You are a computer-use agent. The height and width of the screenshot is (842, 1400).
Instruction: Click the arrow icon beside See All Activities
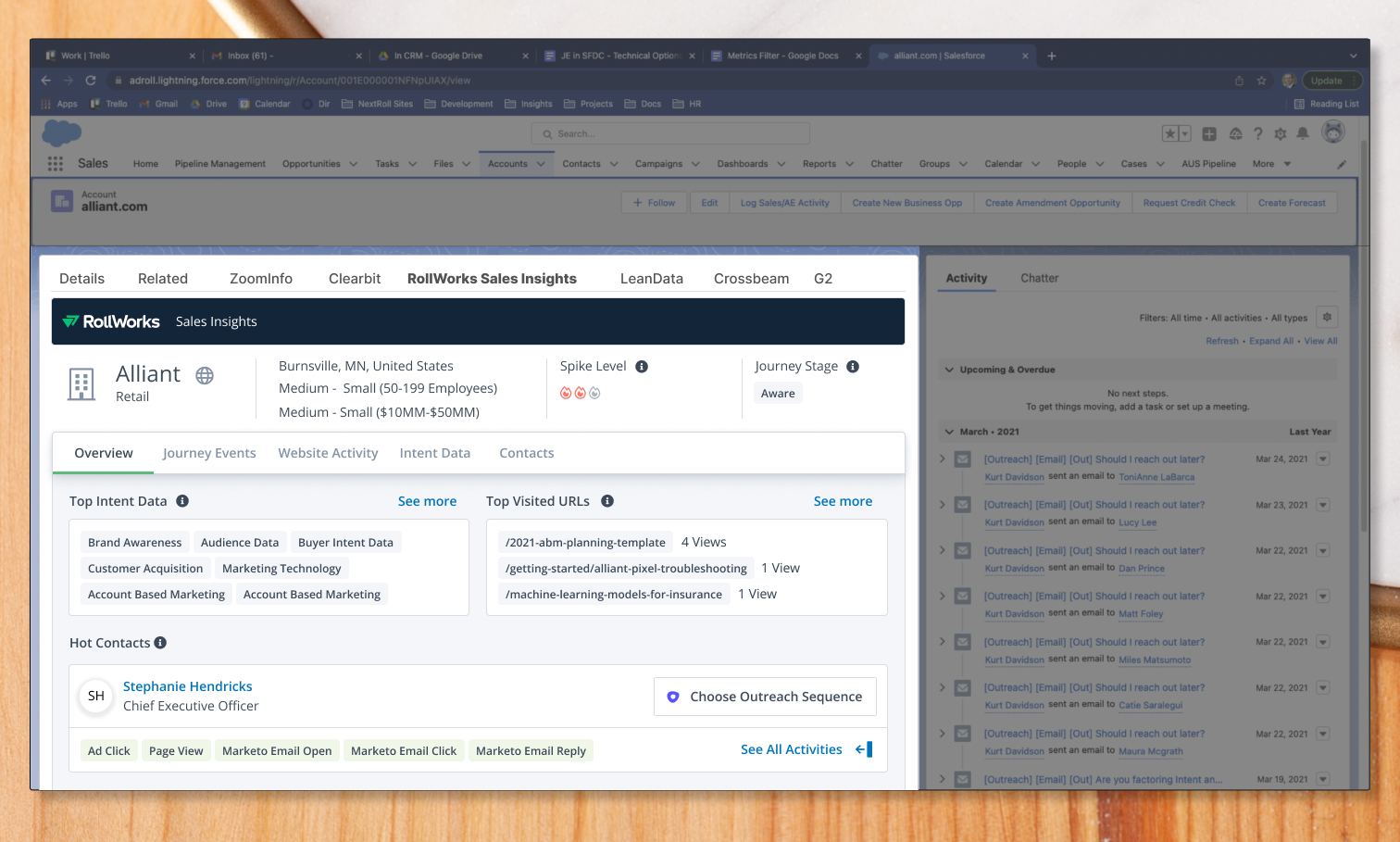[x=864, y=749]
